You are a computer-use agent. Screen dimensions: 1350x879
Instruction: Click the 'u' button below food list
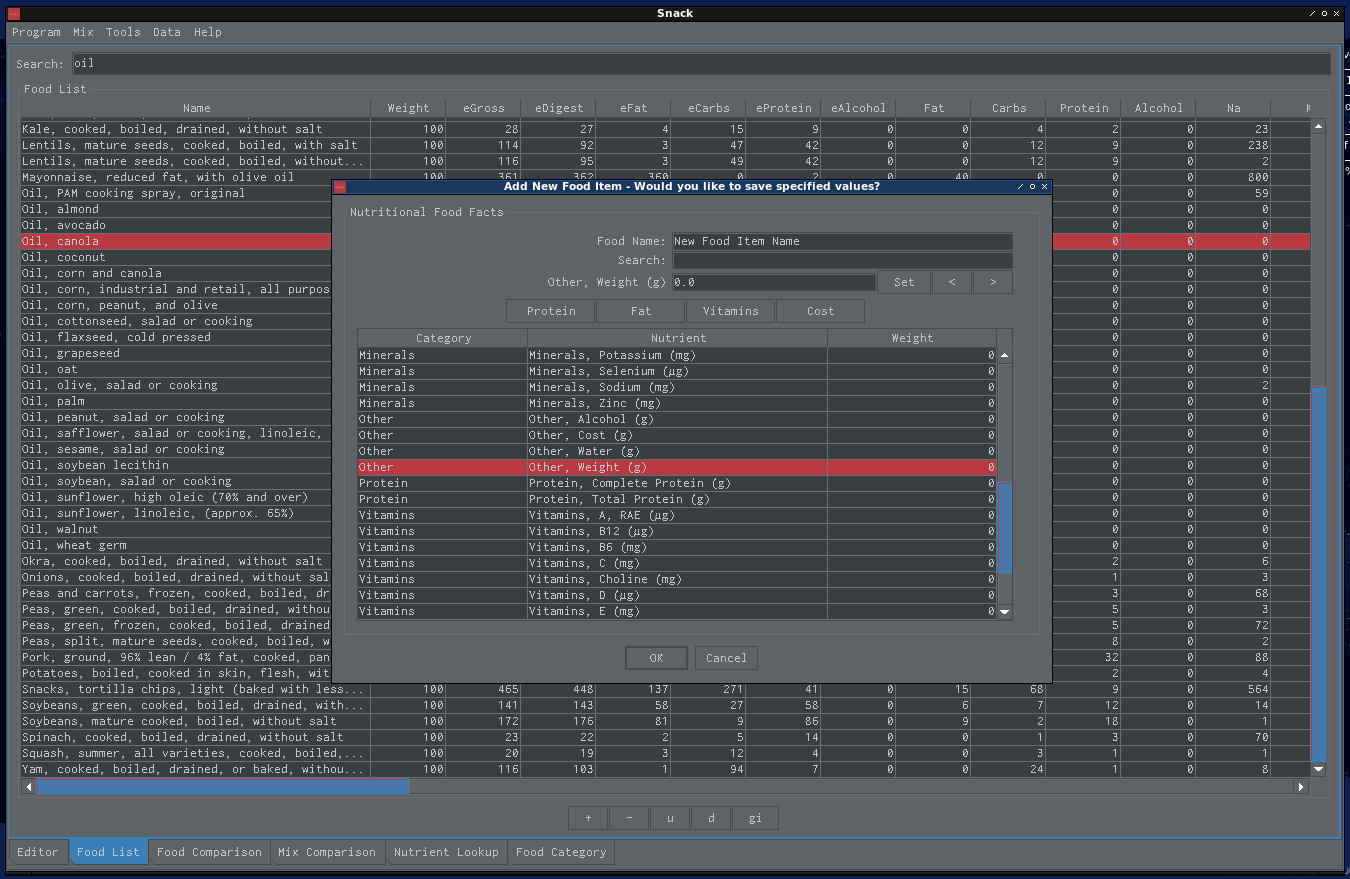[x=670, y=818]
